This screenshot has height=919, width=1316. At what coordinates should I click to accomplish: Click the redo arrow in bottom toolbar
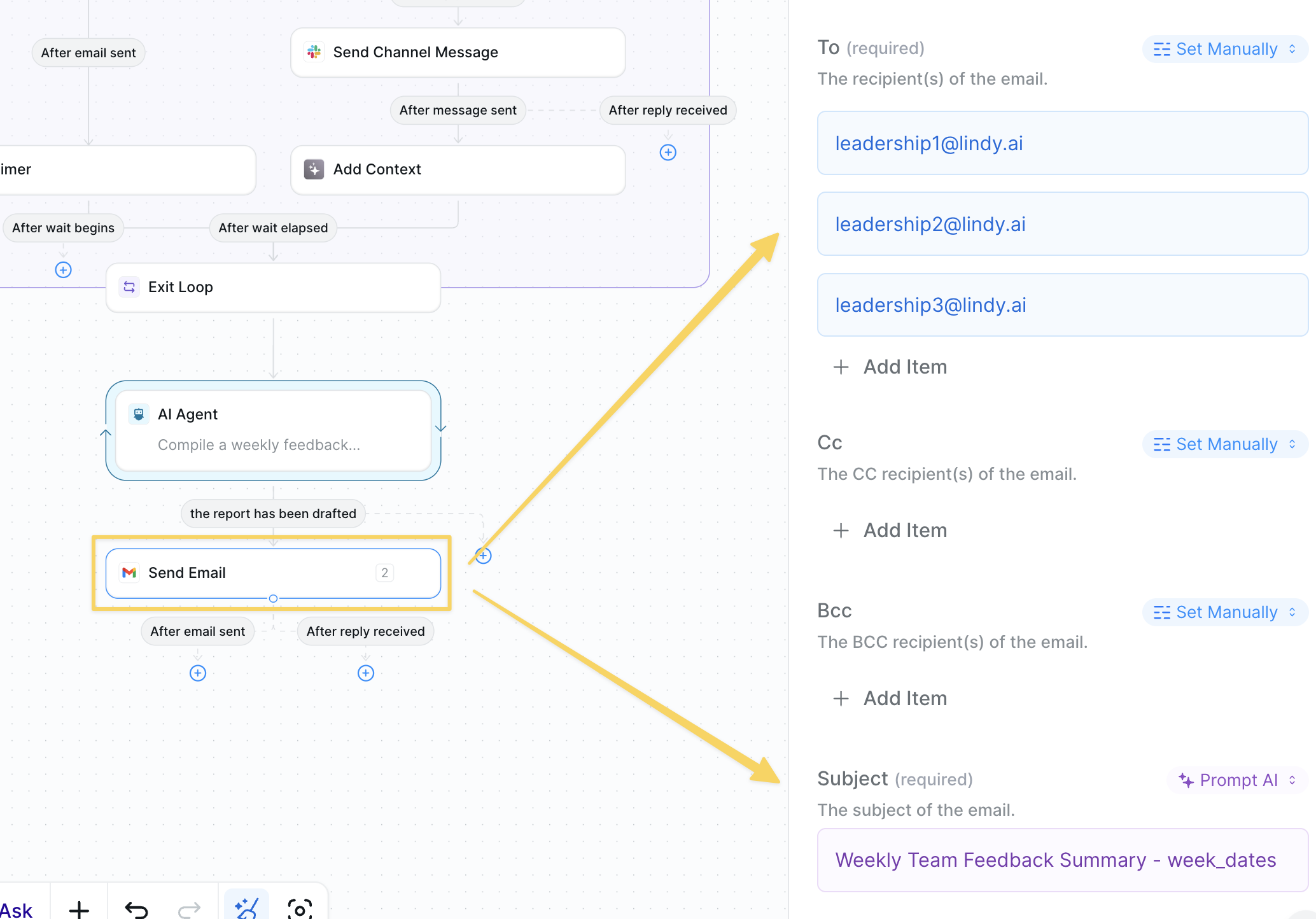tap(189, 909)
